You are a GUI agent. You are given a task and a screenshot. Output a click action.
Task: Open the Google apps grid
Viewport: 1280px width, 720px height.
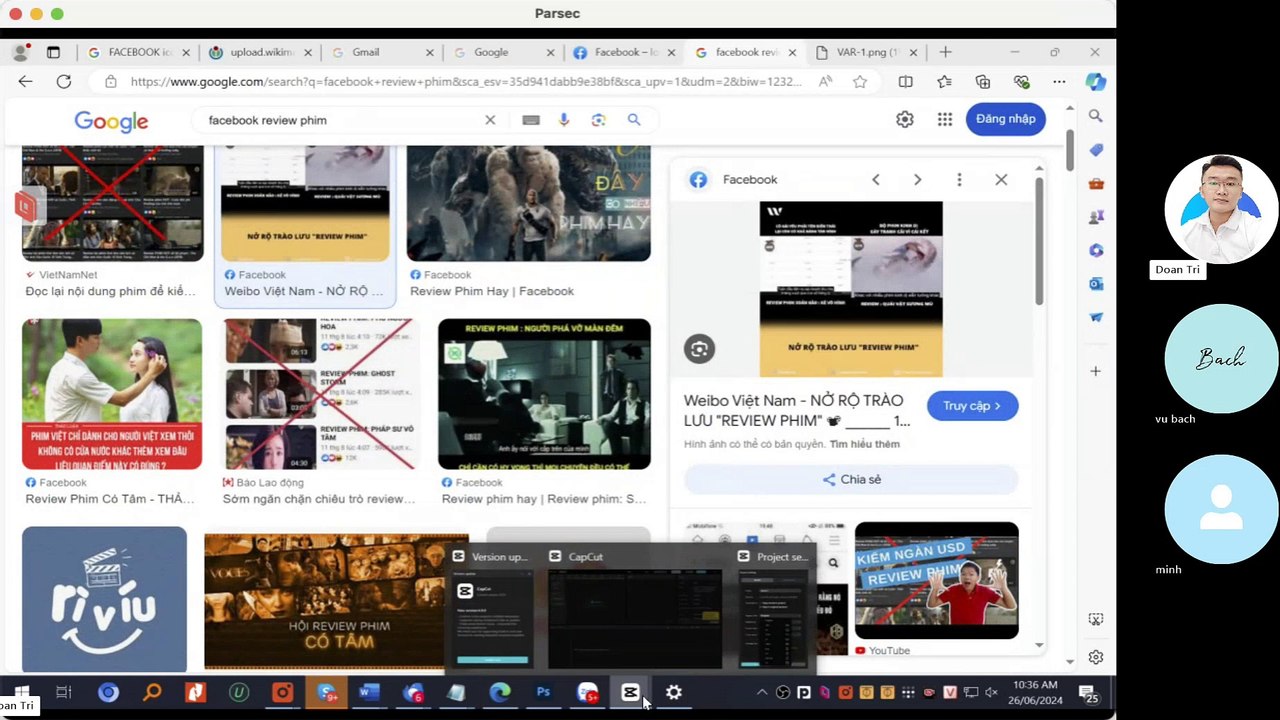(x=945, y=119)
